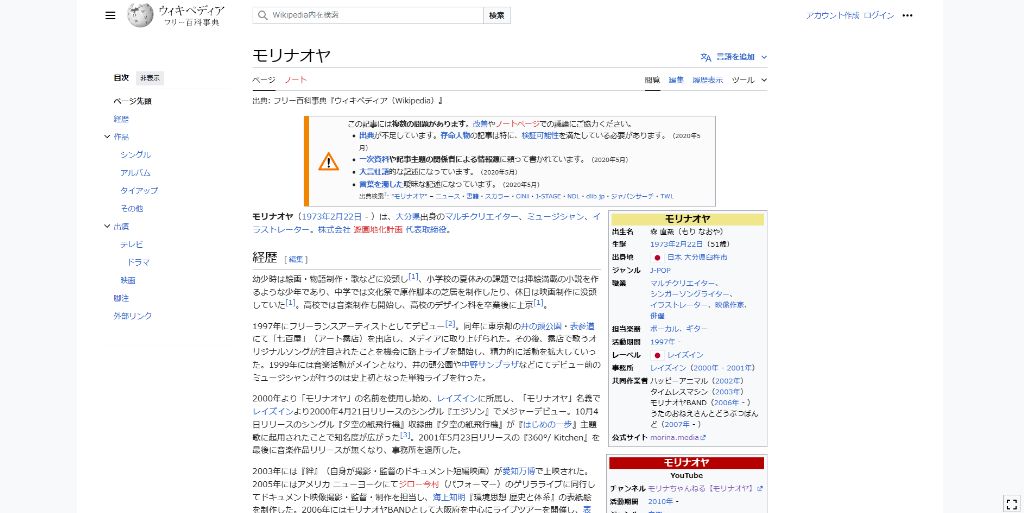The height and width of the screenshot is (513, 1024).
Task: Go to テレビ in contents
Action: [131, 245]
